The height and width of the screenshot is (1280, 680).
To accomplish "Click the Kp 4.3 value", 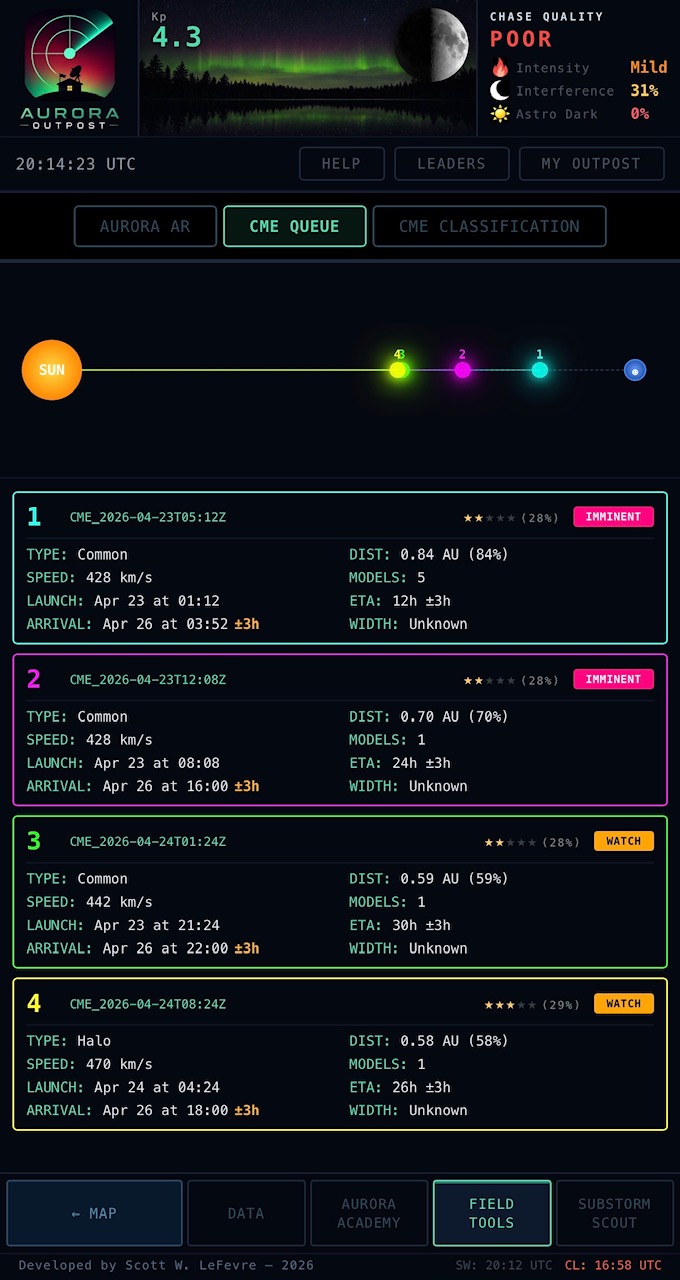I will click(177, 37).
